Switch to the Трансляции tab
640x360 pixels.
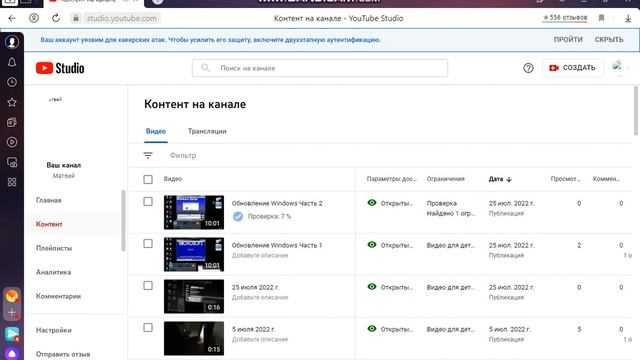point(207,131)
